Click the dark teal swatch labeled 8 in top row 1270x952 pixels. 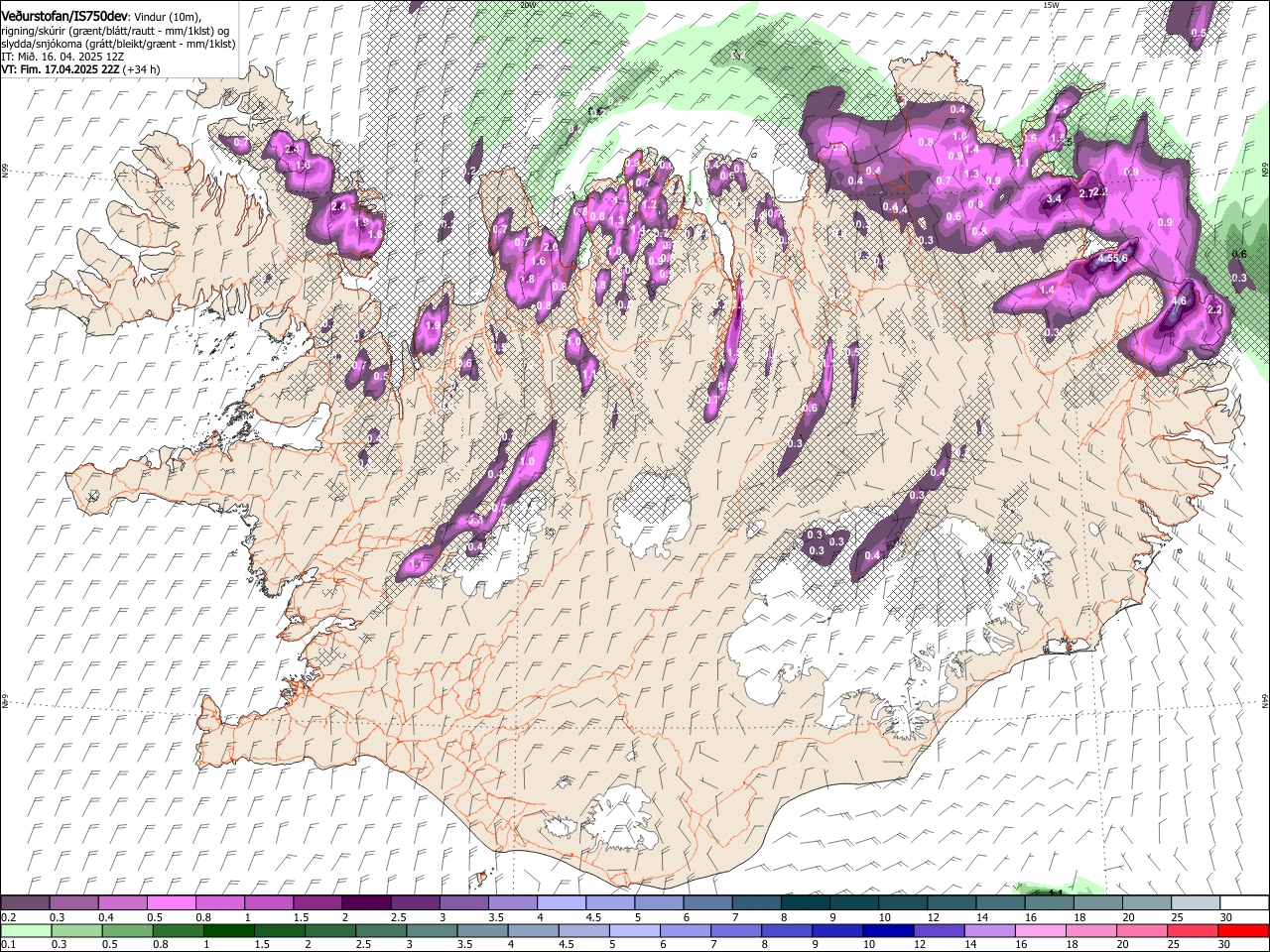click(x=805, y=903)
